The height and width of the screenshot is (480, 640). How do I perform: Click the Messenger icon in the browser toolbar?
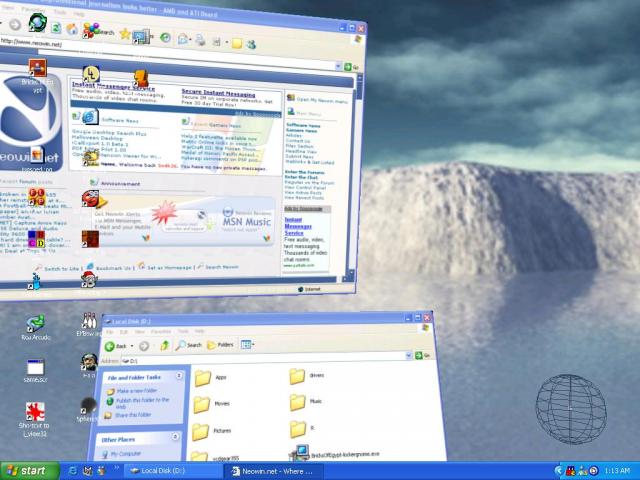click(251, 44)
